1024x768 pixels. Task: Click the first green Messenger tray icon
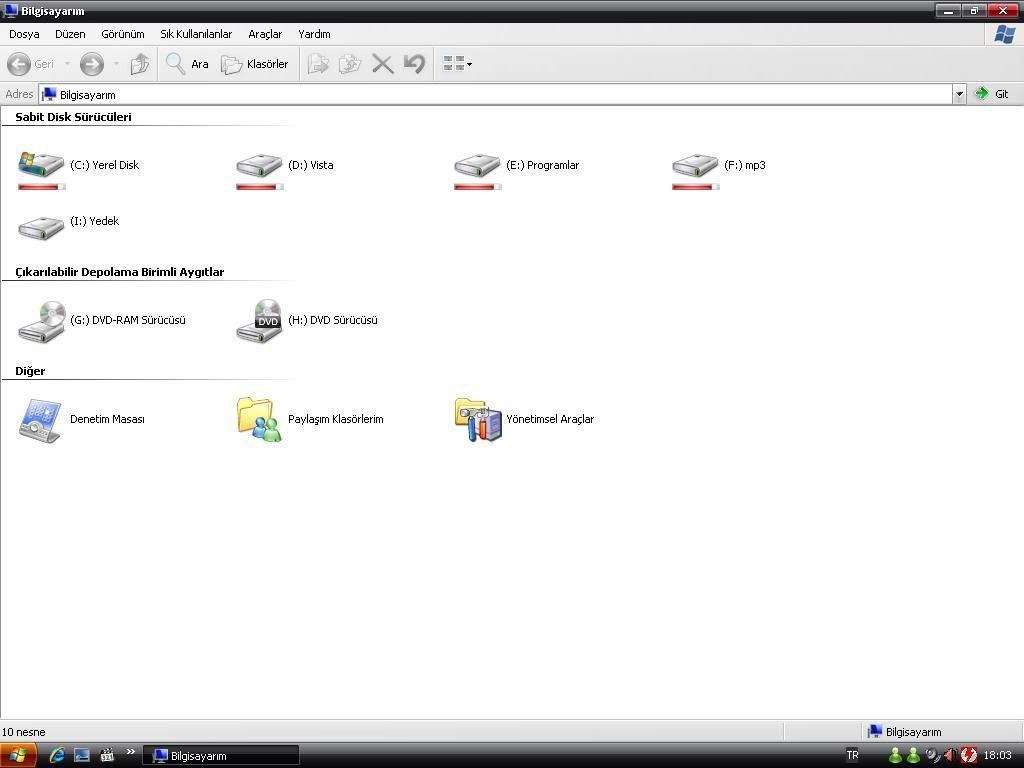[x=895, y=756]
